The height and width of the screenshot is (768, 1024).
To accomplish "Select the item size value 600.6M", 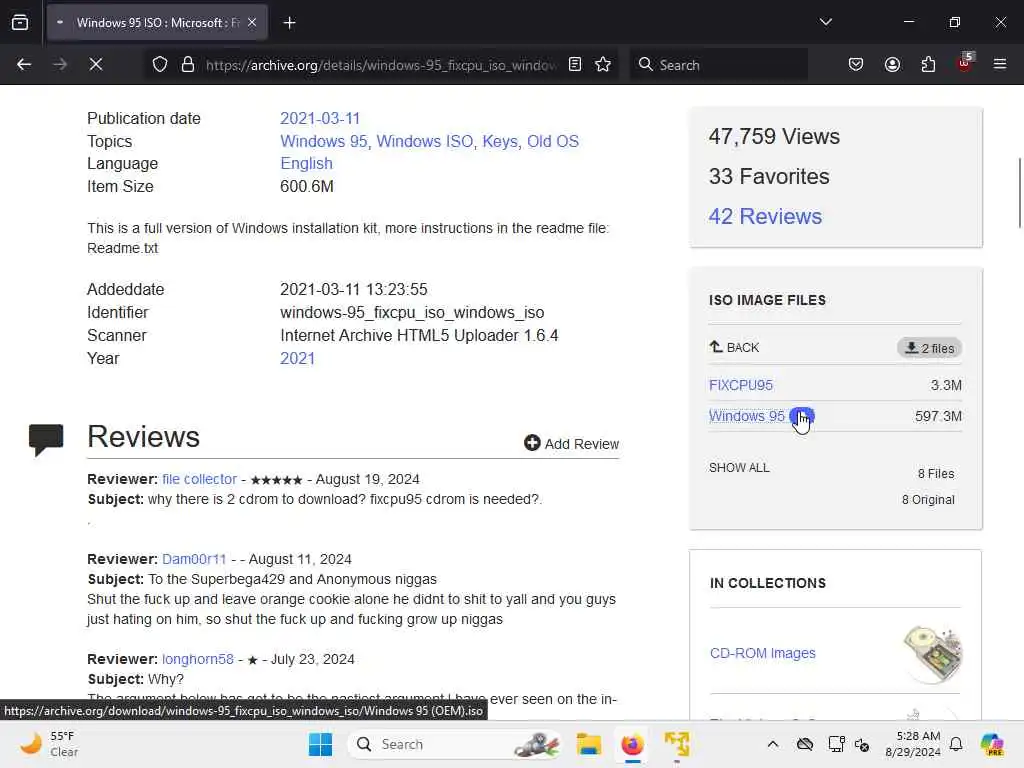I will [x=307, y=186].
